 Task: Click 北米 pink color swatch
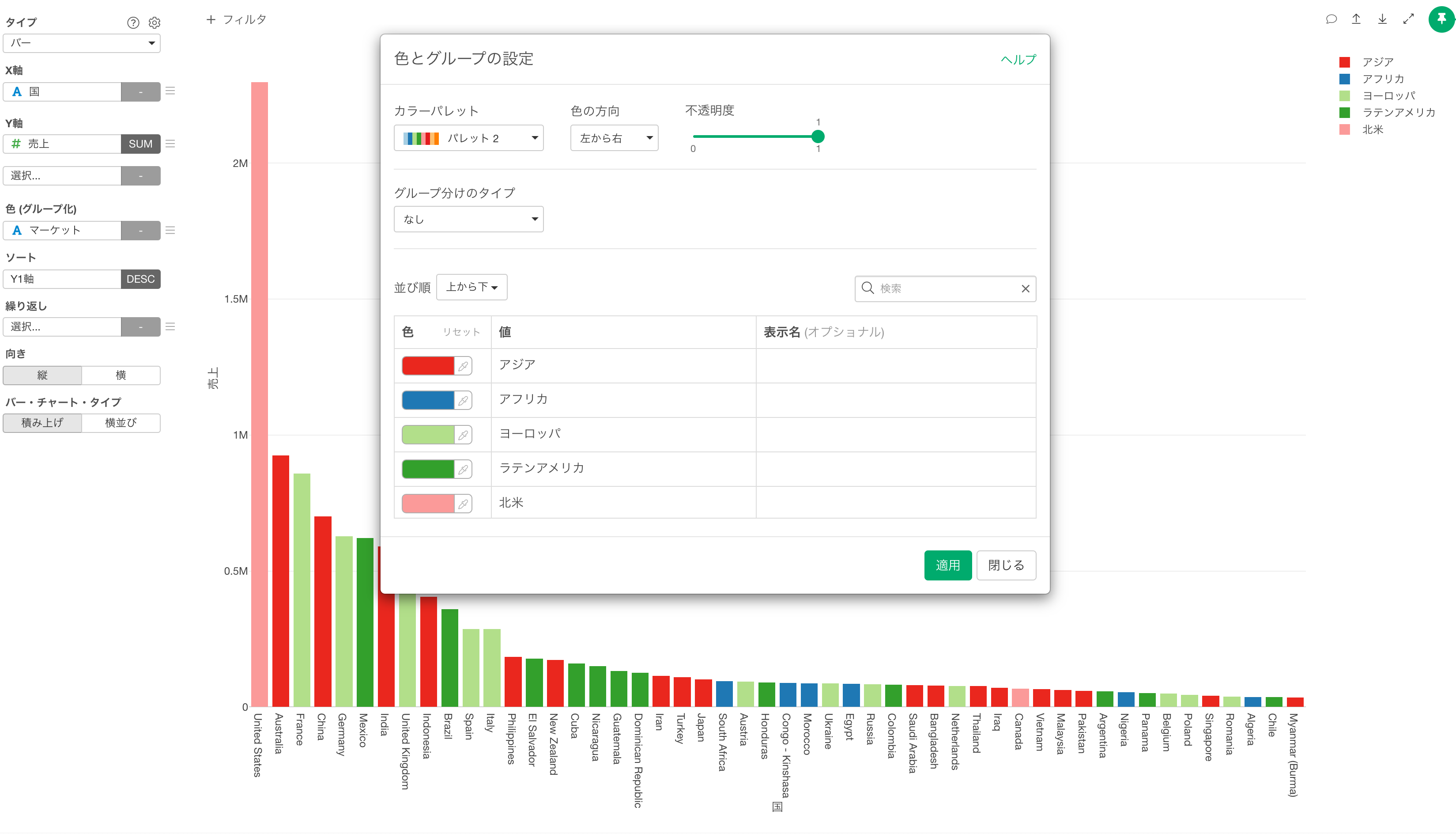tap(428, 504)
